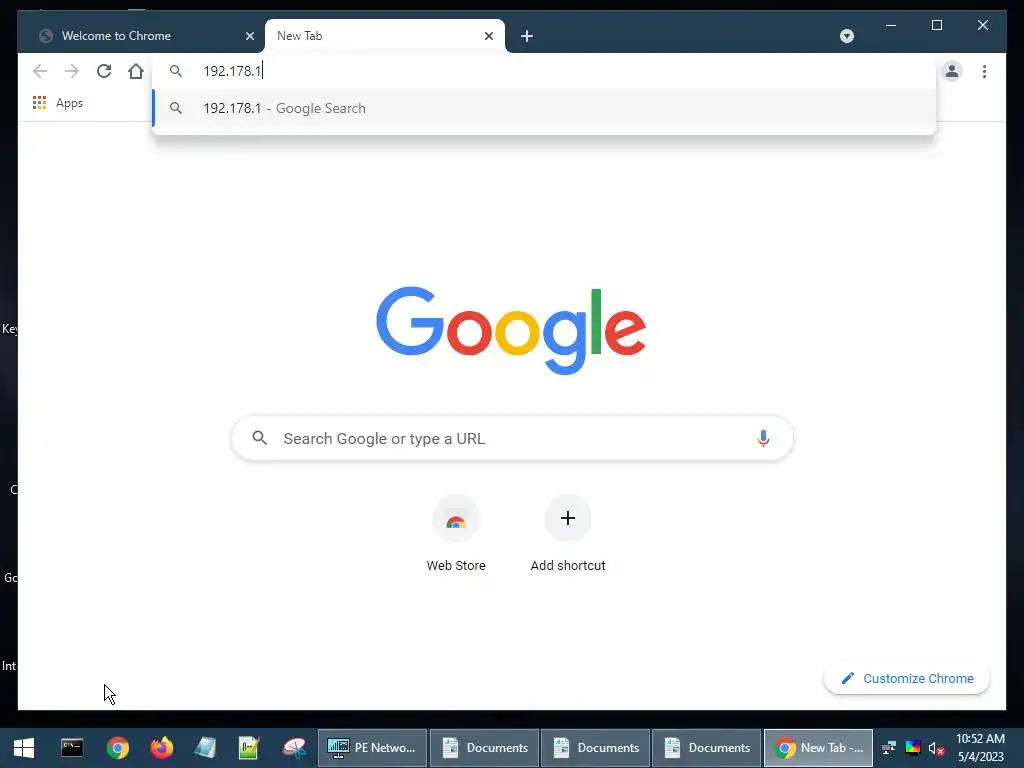
Task: Add a new tab with plus button
Action: coord(527,36)
